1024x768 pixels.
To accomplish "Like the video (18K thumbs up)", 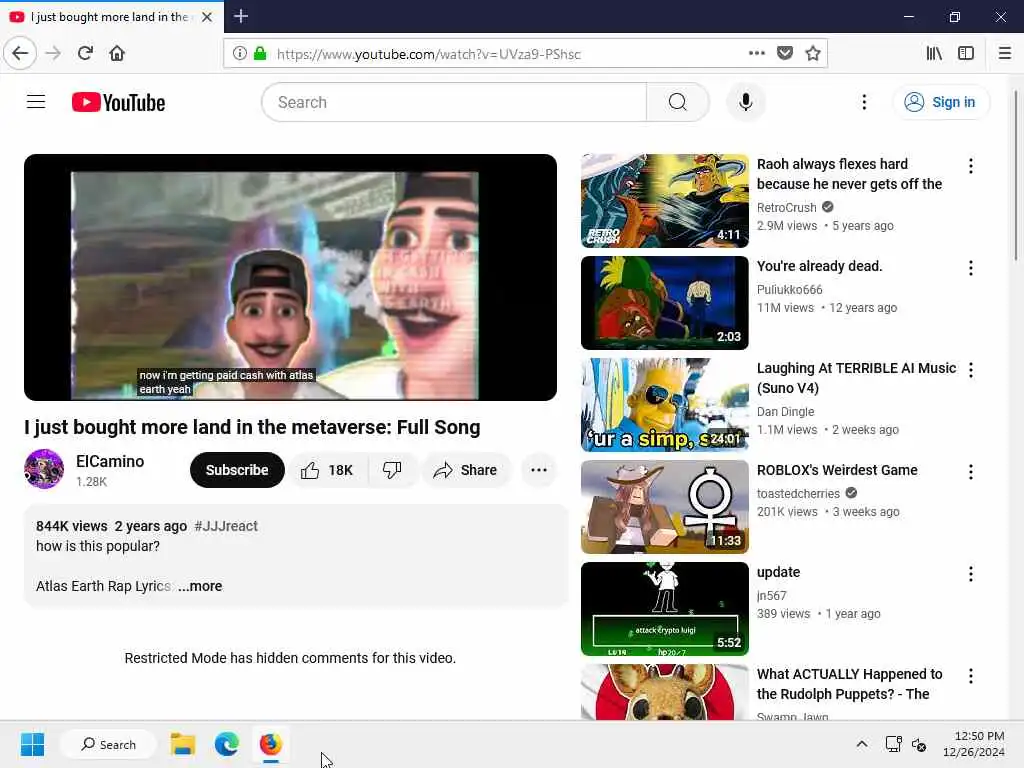I will (x=327, y=470).
